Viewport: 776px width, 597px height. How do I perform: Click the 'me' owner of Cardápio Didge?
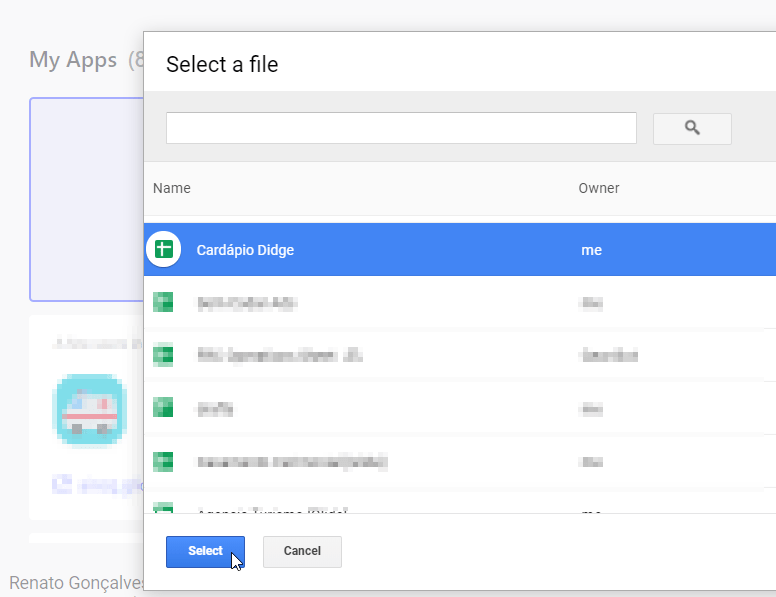(592, 250)
